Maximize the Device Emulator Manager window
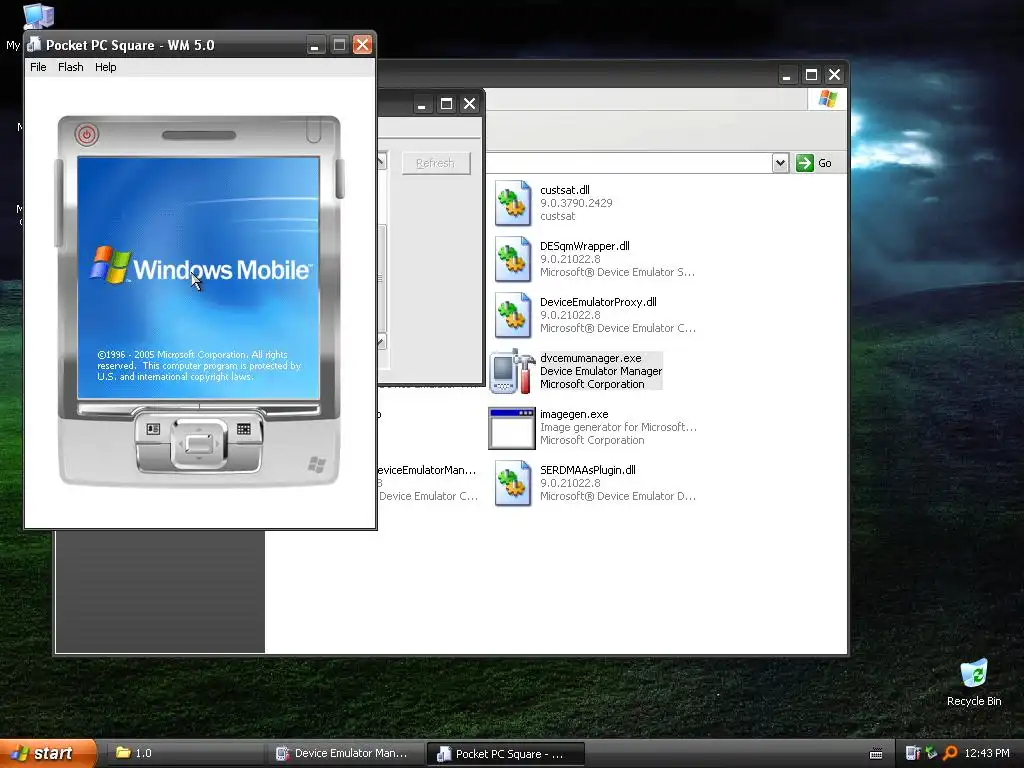This screenshot has height=768, width=1024. [x=446, y=104]
